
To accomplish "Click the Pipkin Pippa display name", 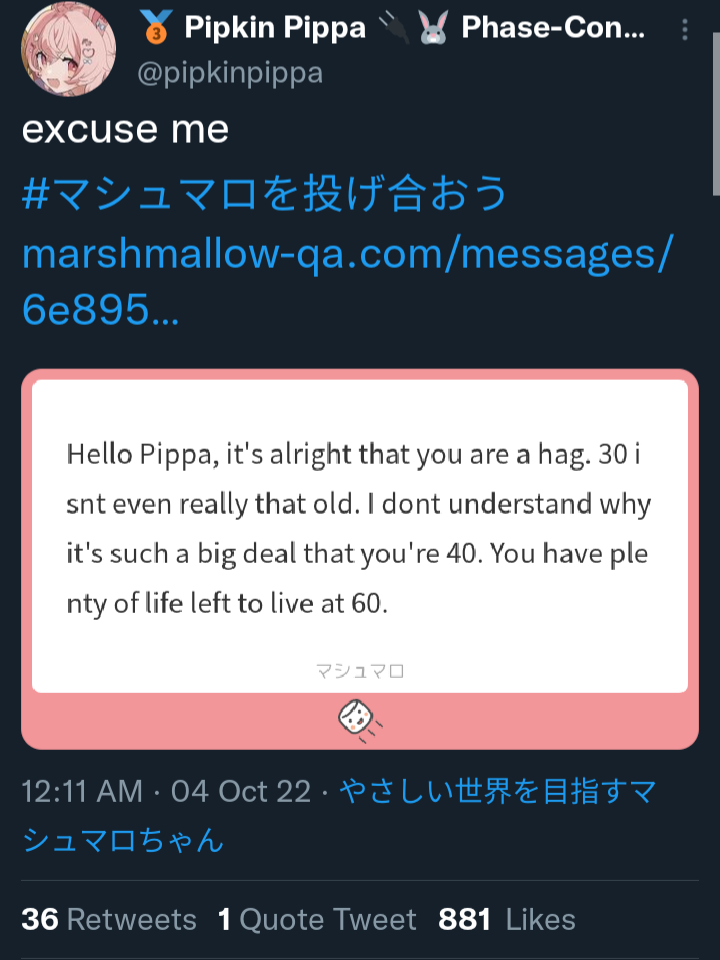I will coord(275,28).
